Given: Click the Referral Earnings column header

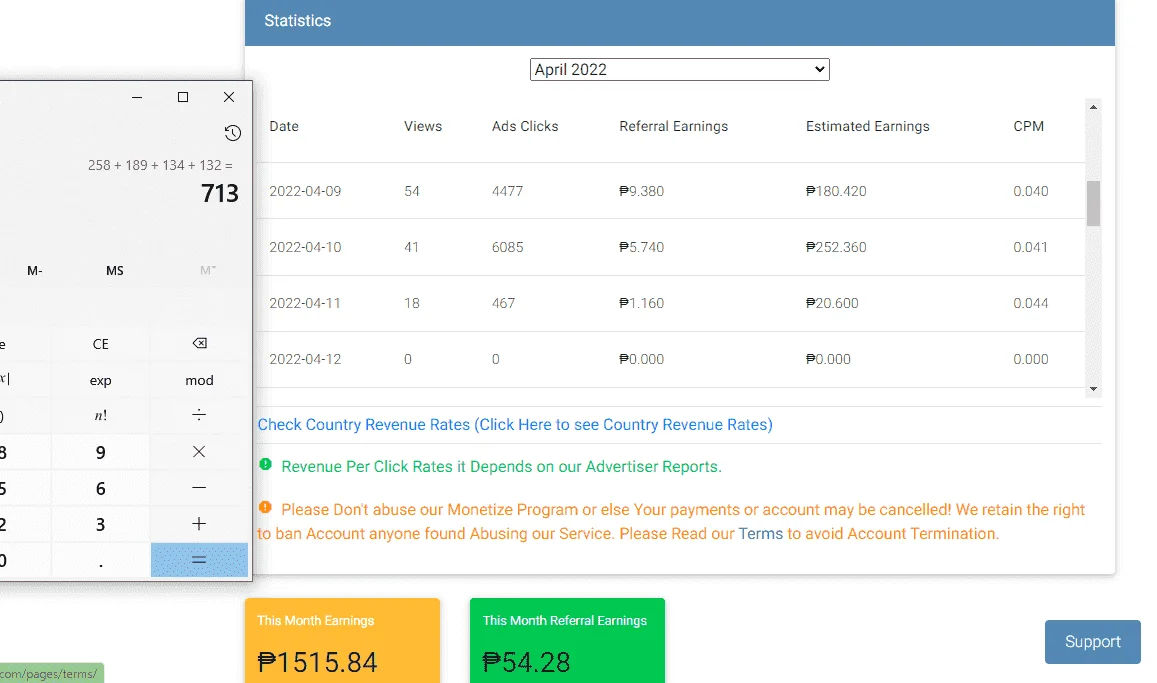Looking at the screenshot, I should coord(674,126).
